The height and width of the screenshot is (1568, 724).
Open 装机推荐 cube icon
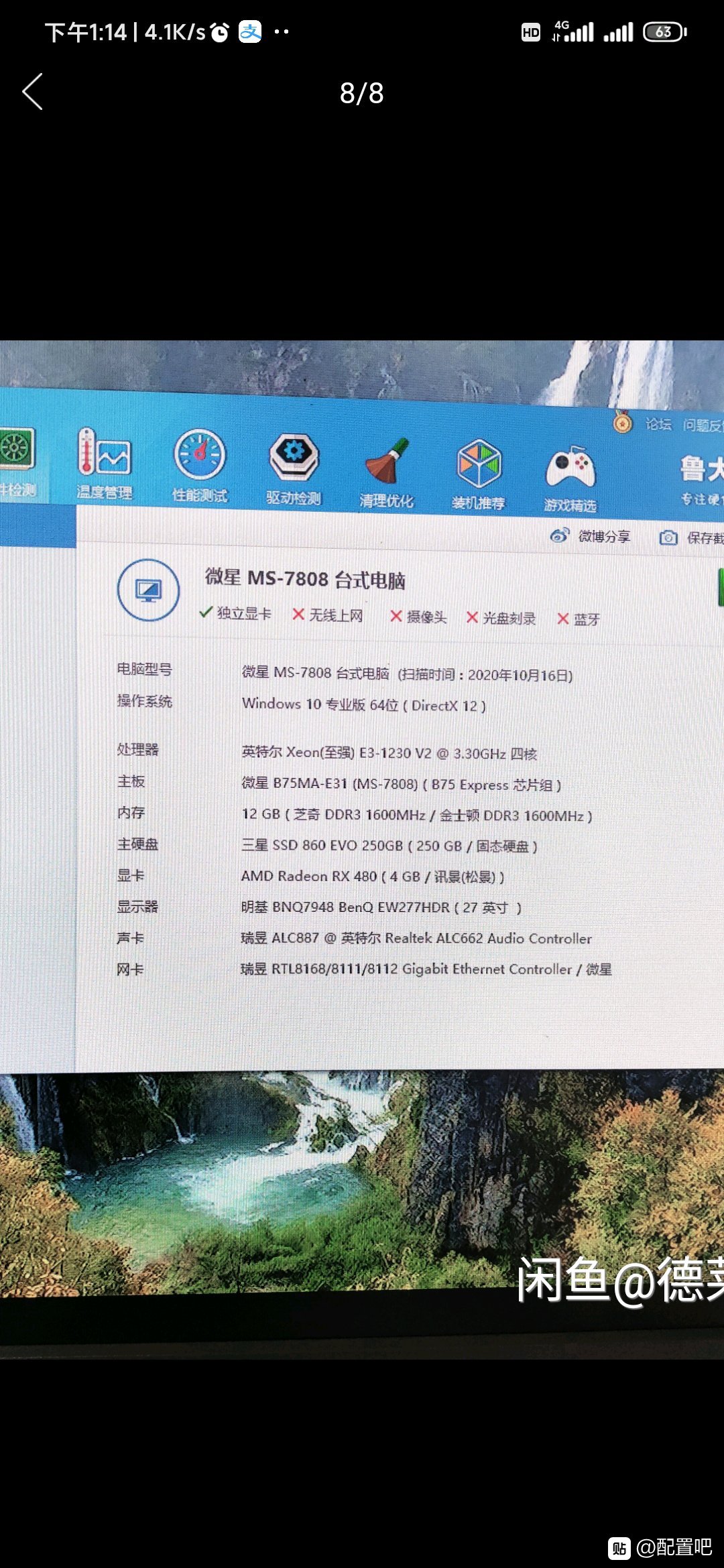click(479, 474)
